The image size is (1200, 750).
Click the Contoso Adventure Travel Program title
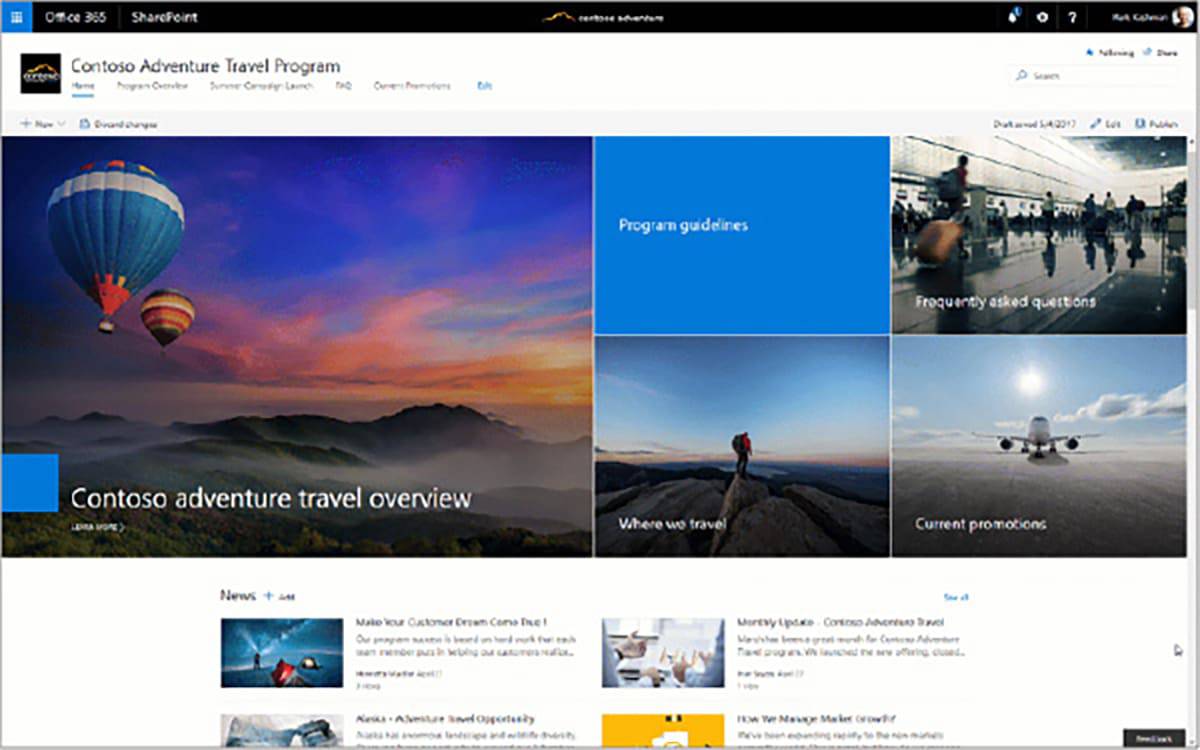[205, 66]
